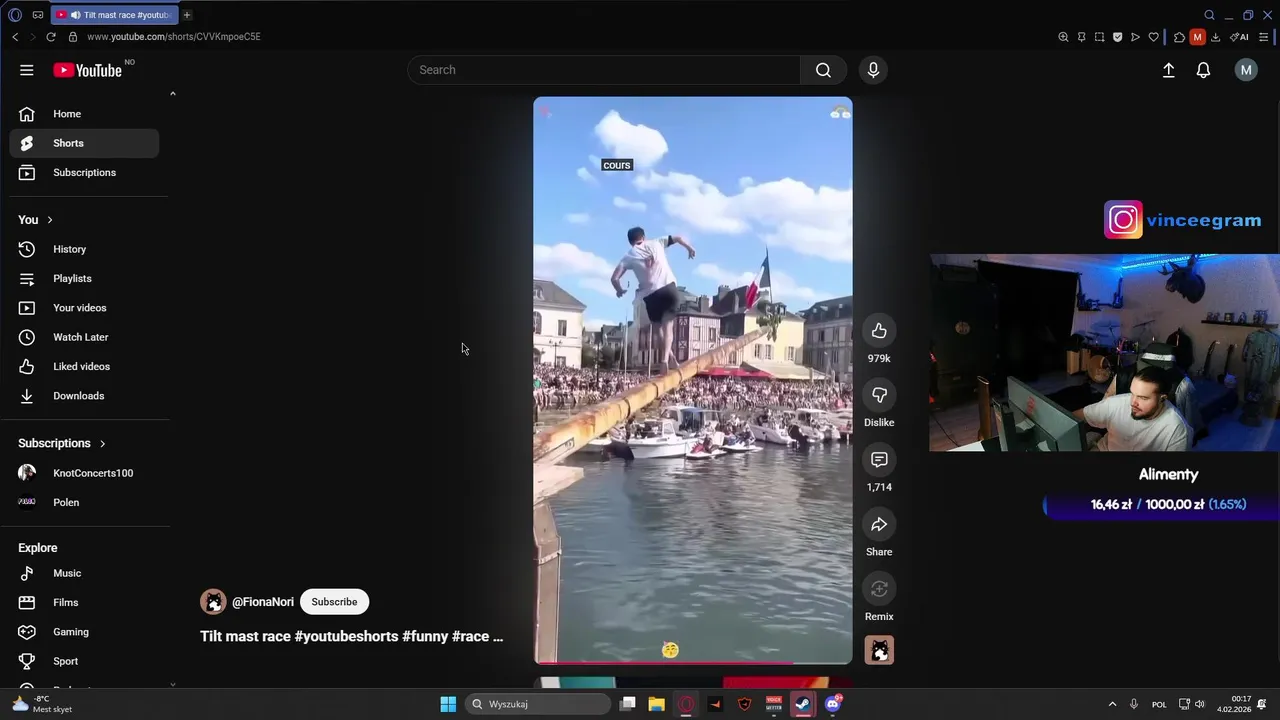
Task: Toggle the ad blocker shield
Action: pos(1117,37)
